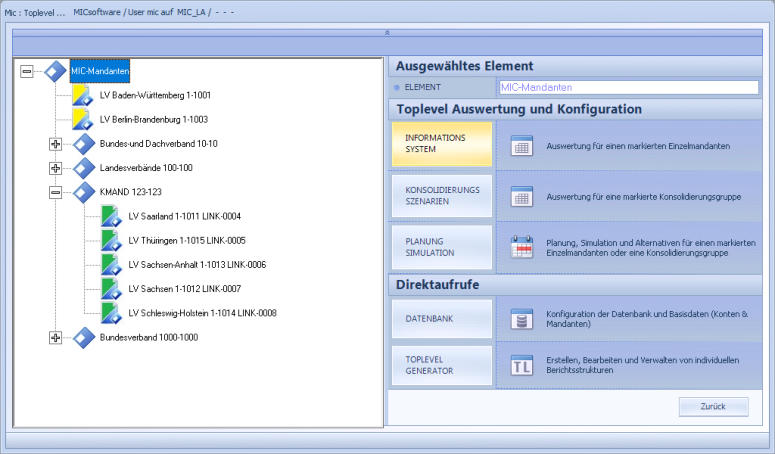Click the green icon beside LV Sachsen-Anhalt
This screenshot has width=775, height=454.
111,265
